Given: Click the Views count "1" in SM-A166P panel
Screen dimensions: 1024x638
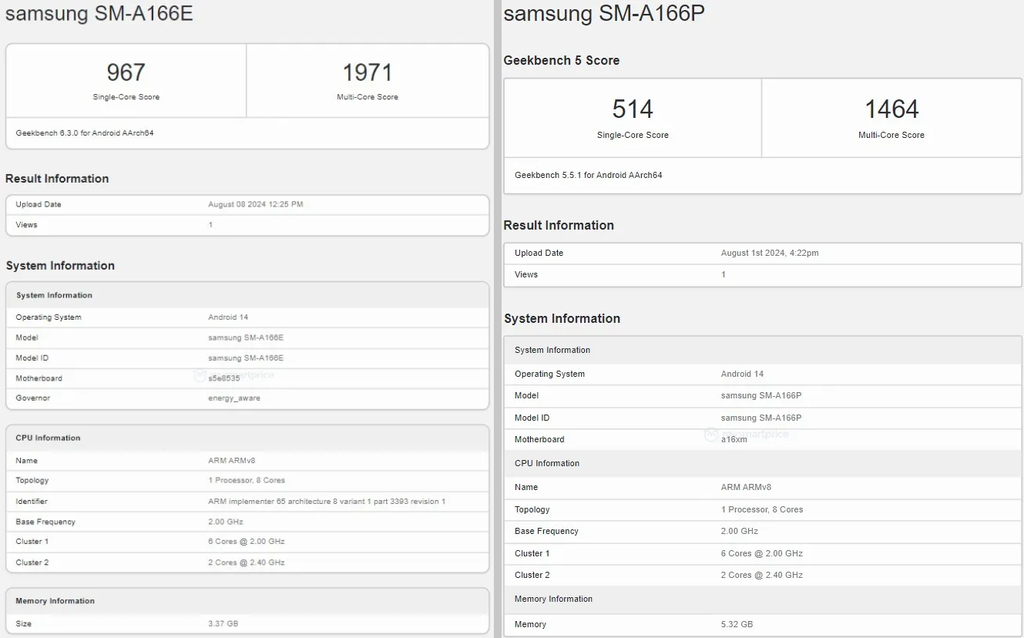Looking at the screenshot, I should 723,274.
